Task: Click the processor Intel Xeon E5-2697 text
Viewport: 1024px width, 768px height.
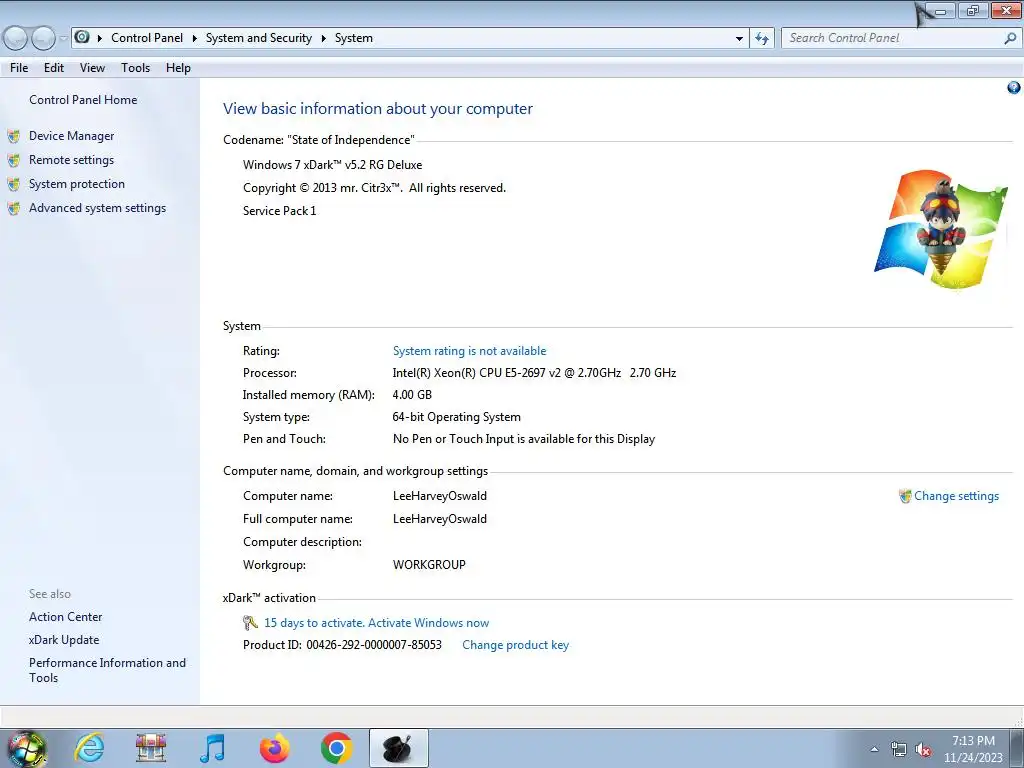Action: [534, 373]
